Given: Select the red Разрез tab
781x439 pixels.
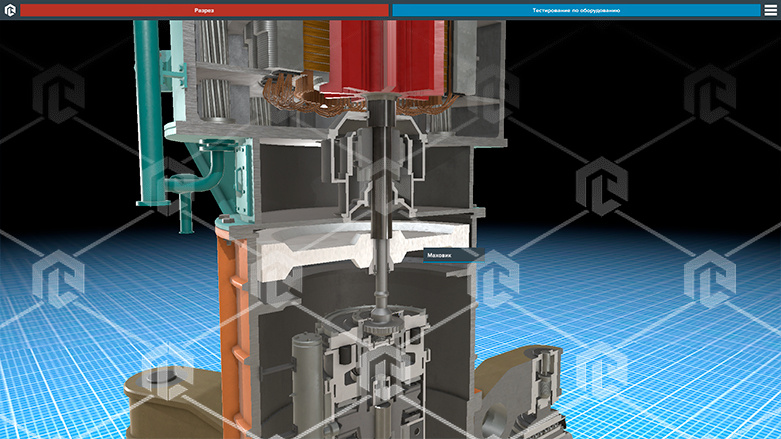Looking at the screenshot, I should pyautogui.click(x=204, y=10).
